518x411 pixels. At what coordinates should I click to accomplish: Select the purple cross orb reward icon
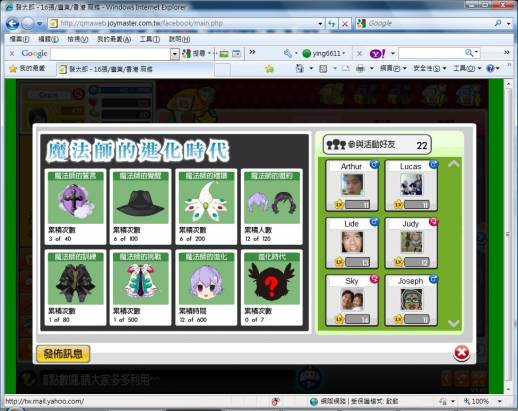coord(76,201)
